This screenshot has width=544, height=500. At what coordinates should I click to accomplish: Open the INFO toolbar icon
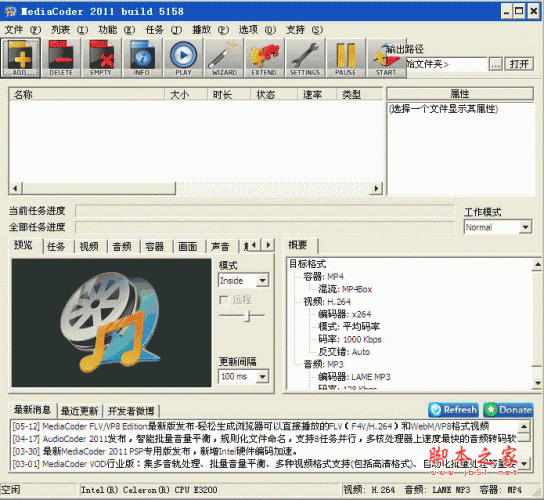point(142,58)
